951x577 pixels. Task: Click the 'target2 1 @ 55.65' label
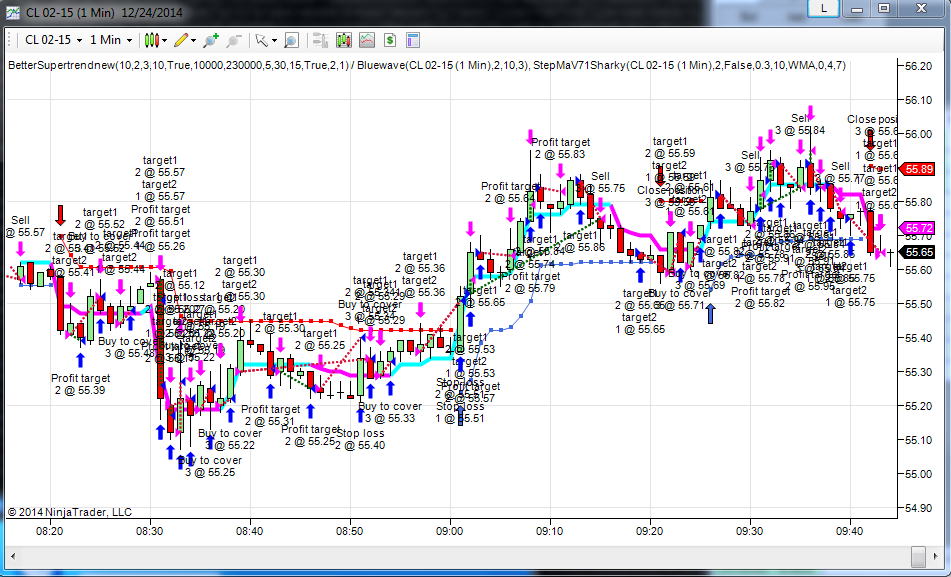[640, 323]
